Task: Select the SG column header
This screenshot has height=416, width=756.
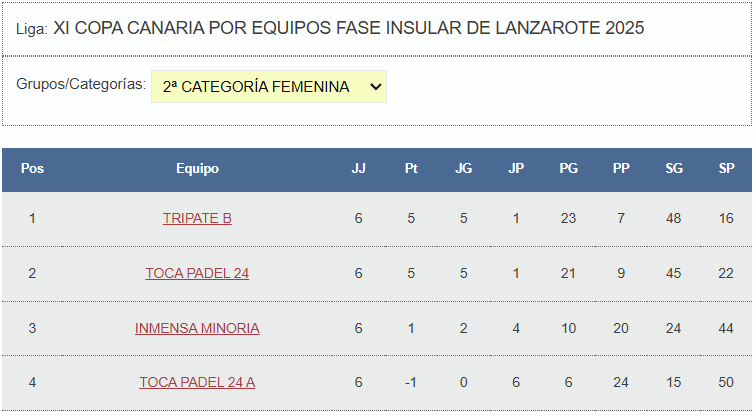Action: [x=674, y=169]
